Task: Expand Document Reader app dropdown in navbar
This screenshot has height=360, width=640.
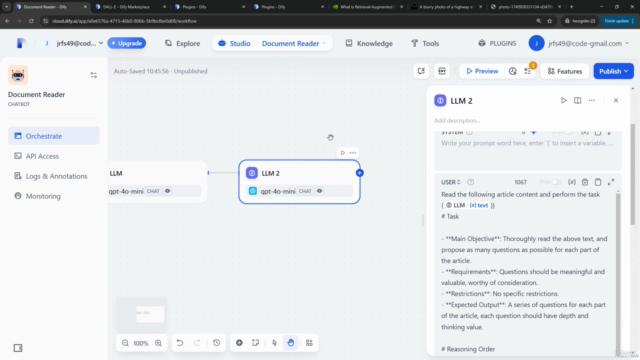Action: [x=324, y=43]
